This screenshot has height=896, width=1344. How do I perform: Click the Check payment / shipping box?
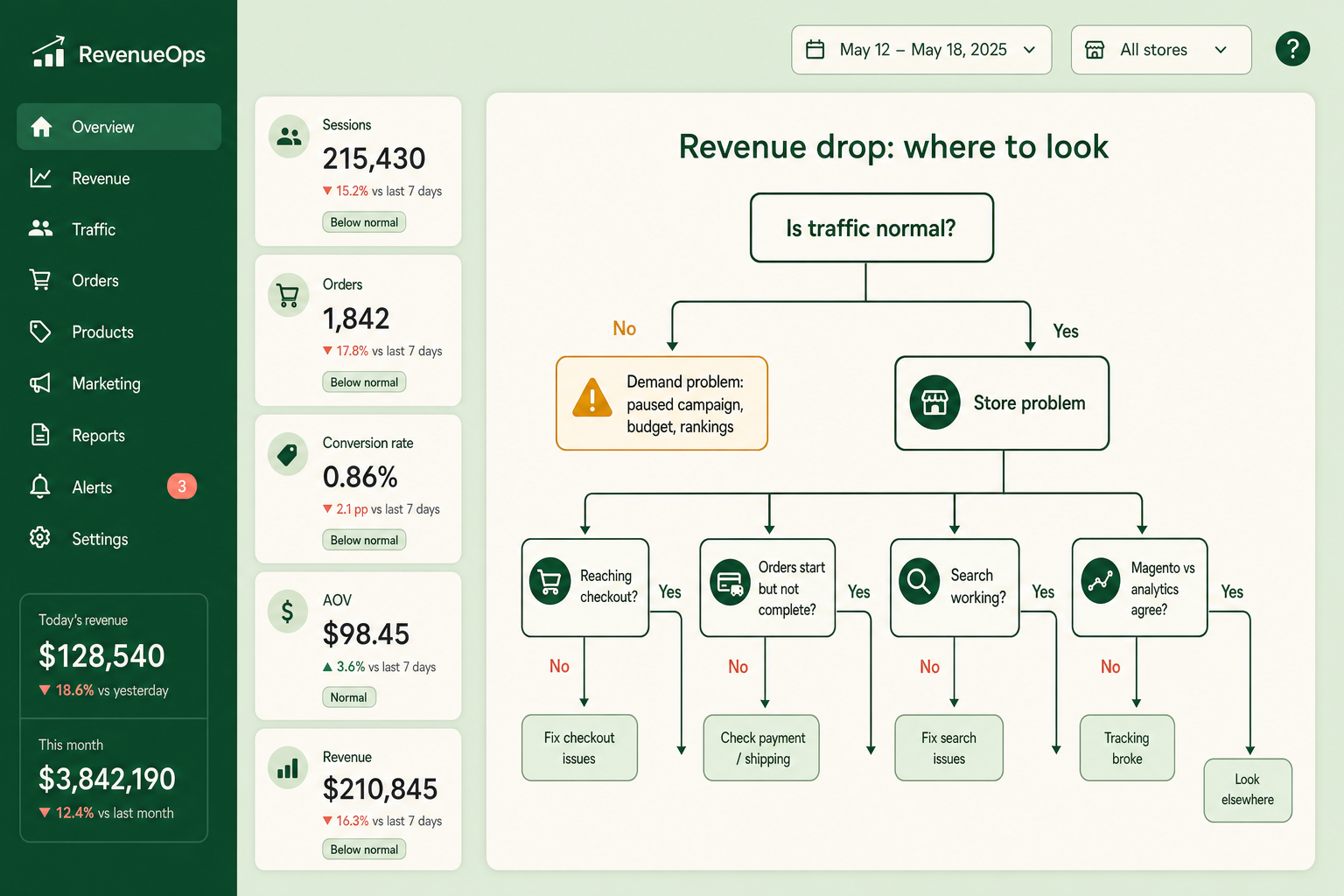[x=761, y=748]
